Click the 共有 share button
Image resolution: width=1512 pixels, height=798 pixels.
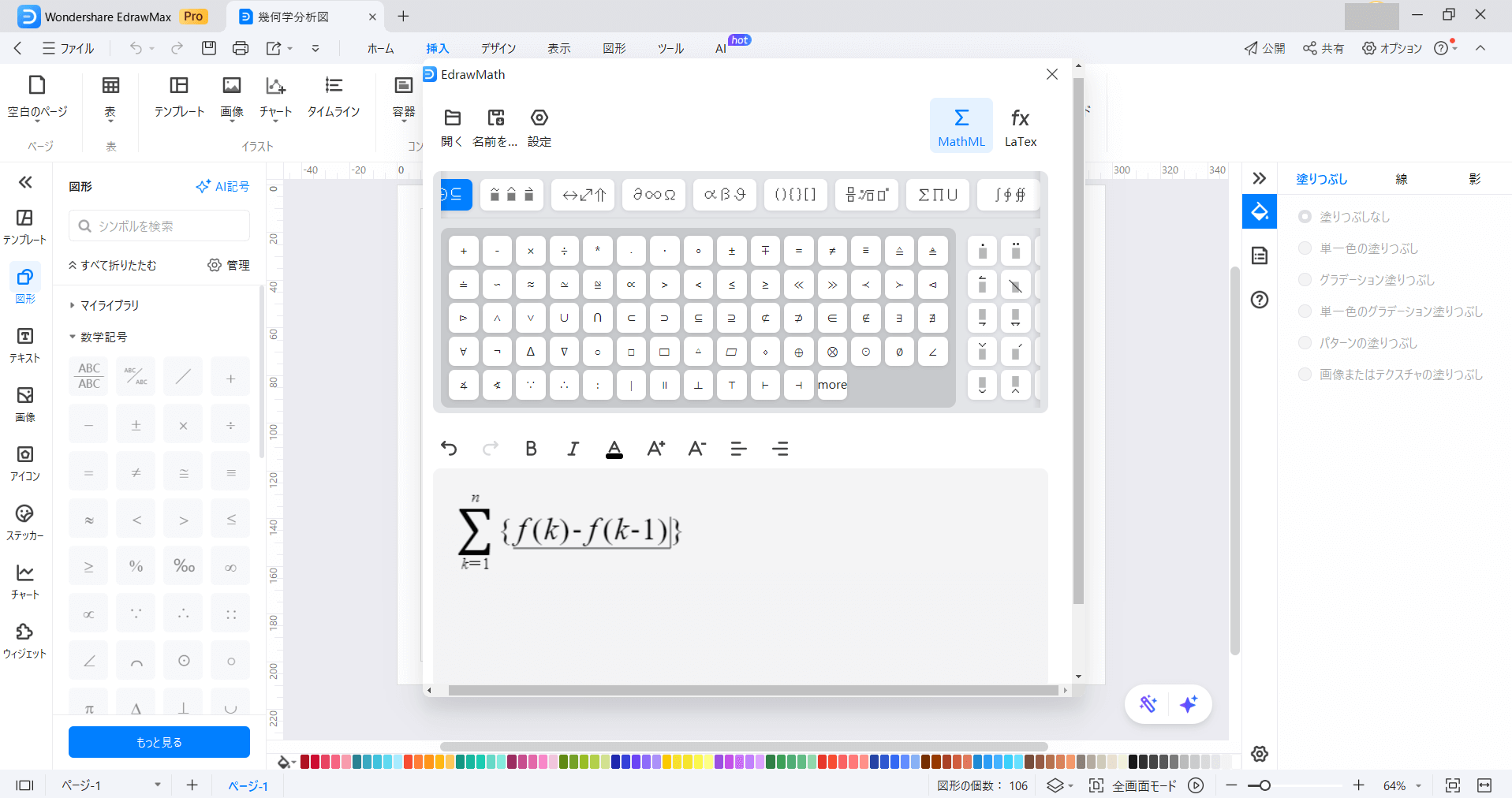pyautogui.click(x=1323, y=48)
